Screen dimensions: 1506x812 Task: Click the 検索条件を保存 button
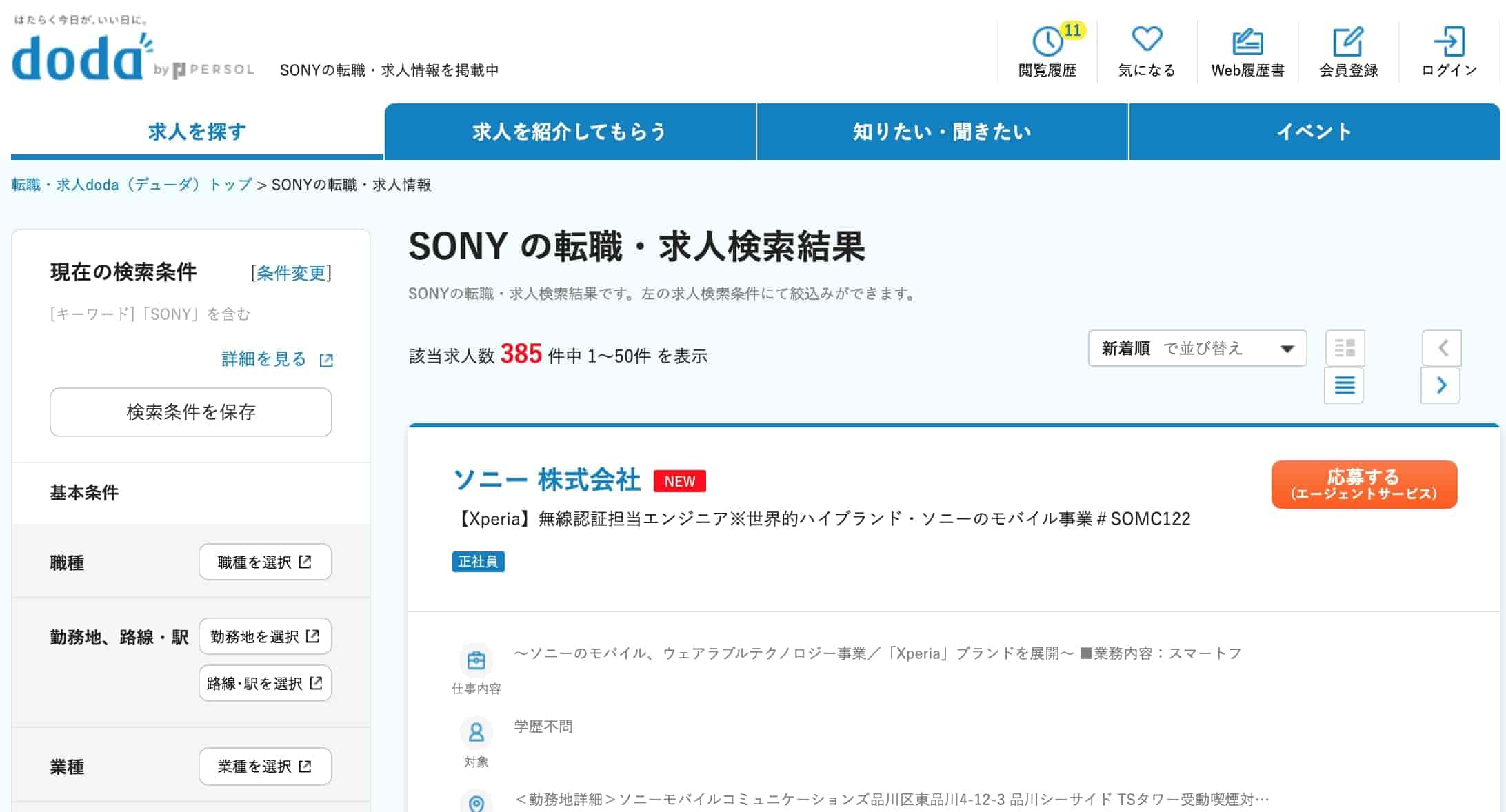[x=191, y=412]
